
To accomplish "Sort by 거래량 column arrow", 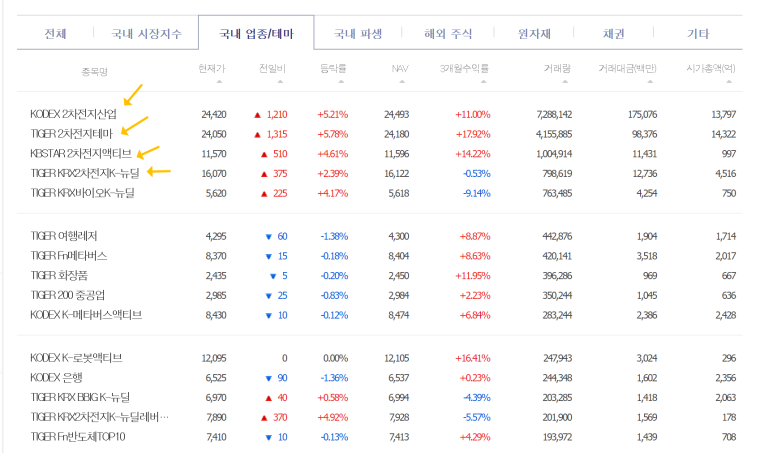I will [565, 82].
